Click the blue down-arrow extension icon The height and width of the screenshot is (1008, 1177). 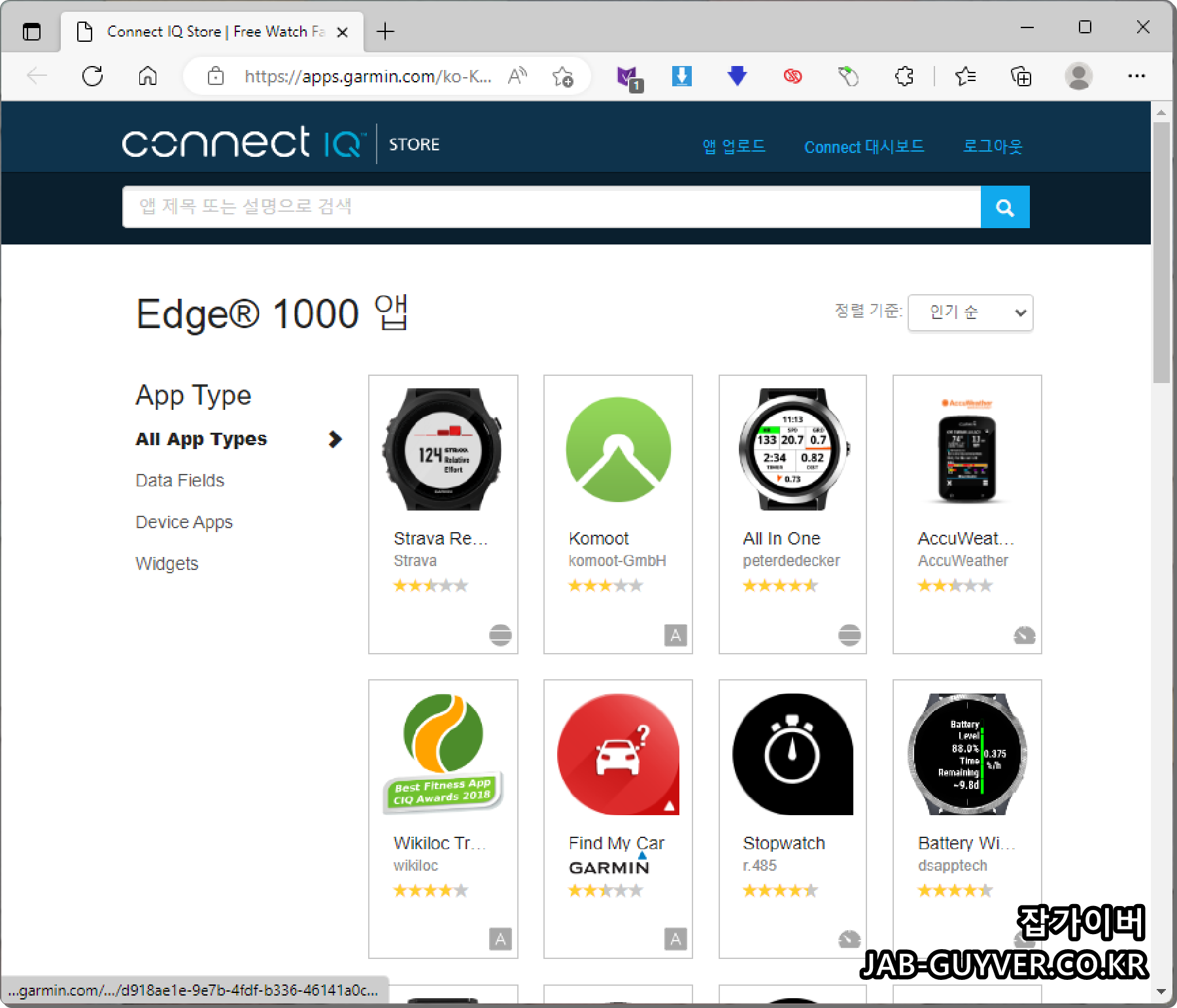[737, 76]
